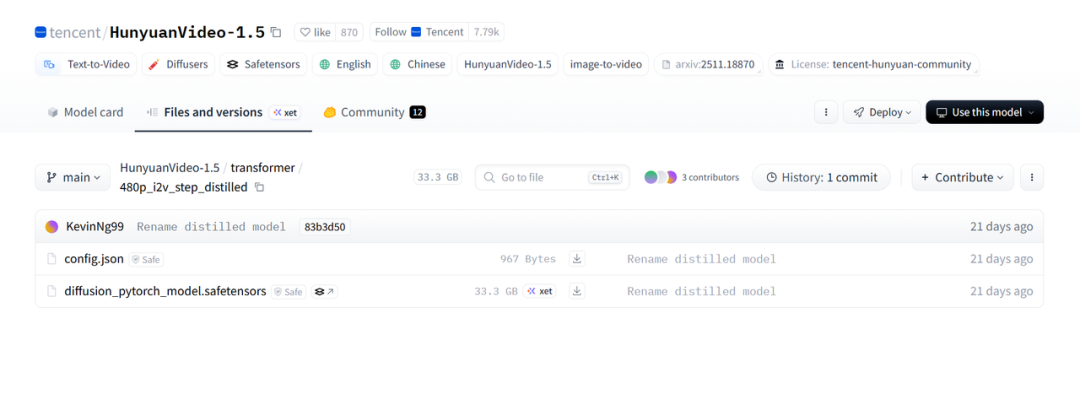Switch to Model card tab

[x=85, y=112]
